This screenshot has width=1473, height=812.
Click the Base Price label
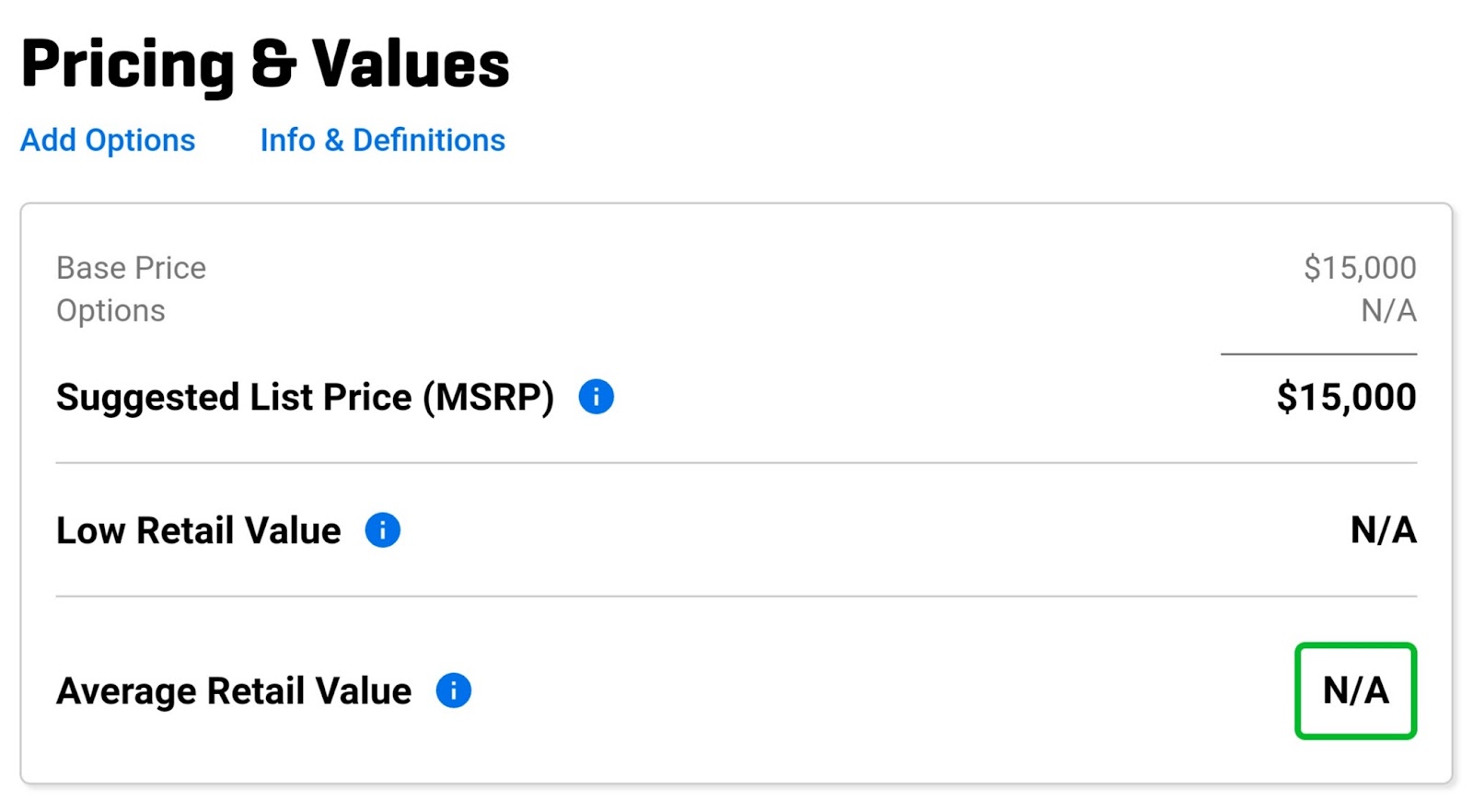point(131,268)
